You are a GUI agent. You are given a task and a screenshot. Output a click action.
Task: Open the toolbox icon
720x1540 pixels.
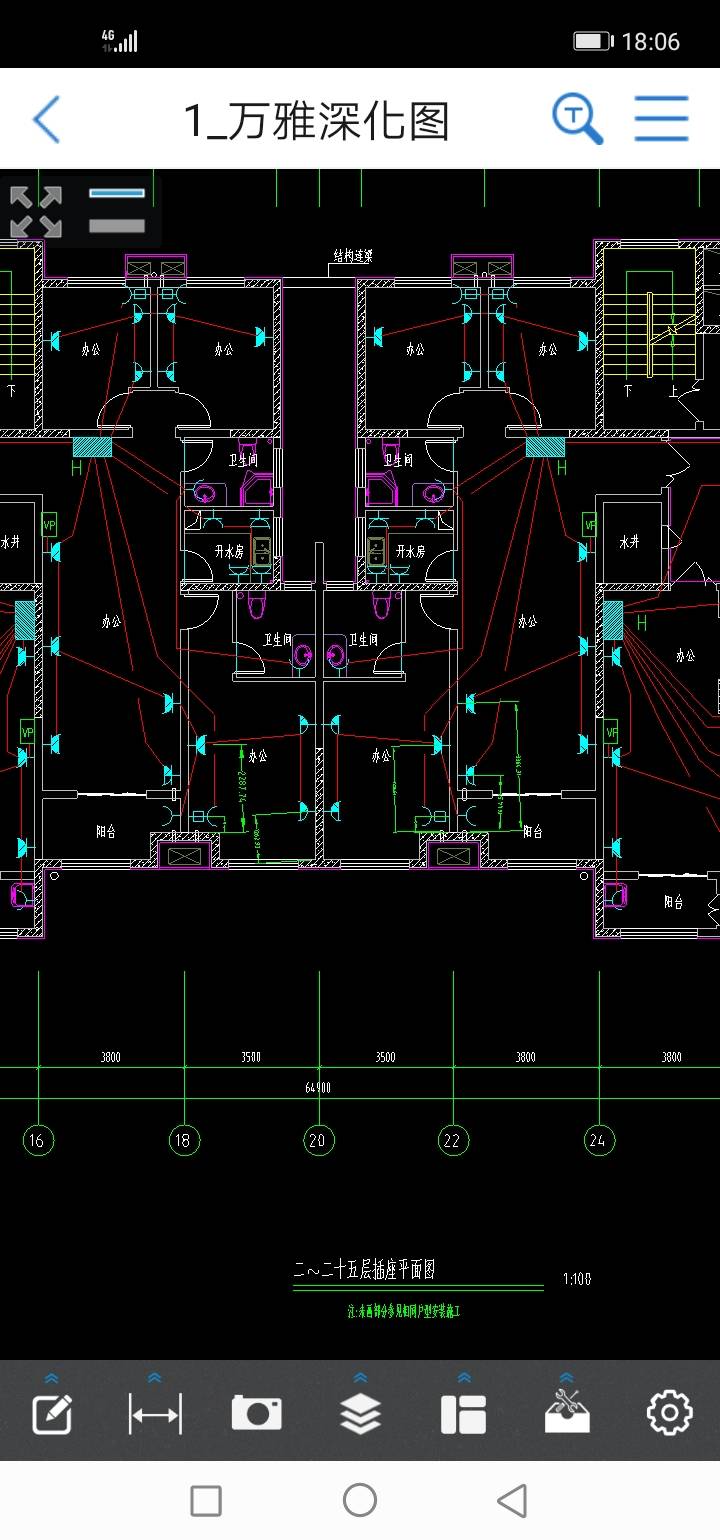(x=566, y=1412)
